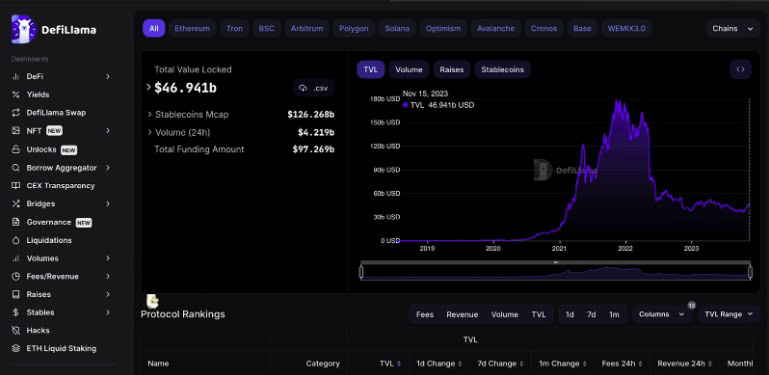This screenshot has height=375, width=769.
Task: Open the Liquidations droplet icon
Action: pyautogui.click(x=16, y=240)
